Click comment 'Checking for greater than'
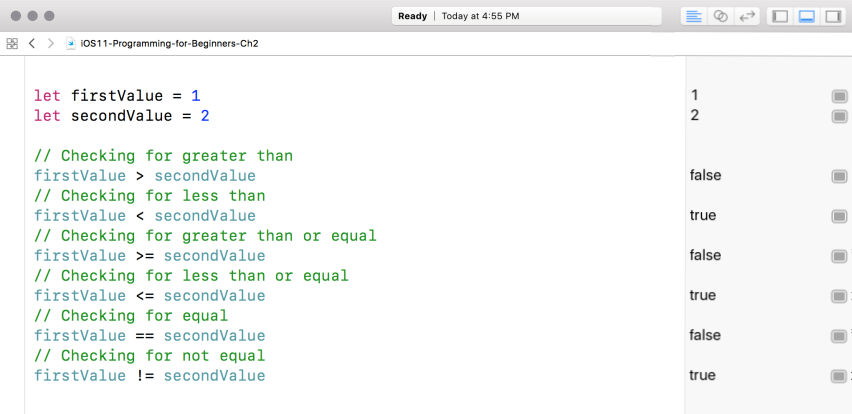Image resolution: width=852 pixels, height=414 pixels. click(164, 156)
